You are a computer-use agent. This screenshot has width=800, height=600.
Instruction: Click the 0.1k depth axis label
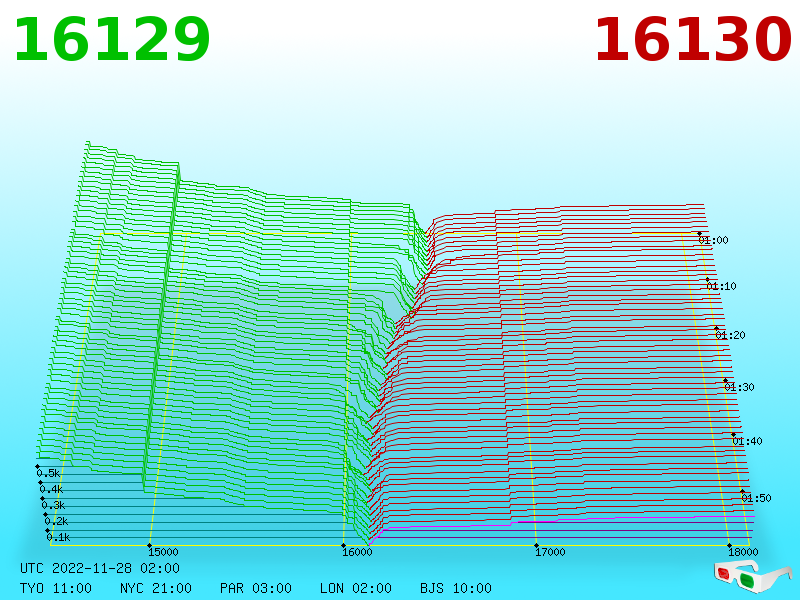tap(59, 537)
